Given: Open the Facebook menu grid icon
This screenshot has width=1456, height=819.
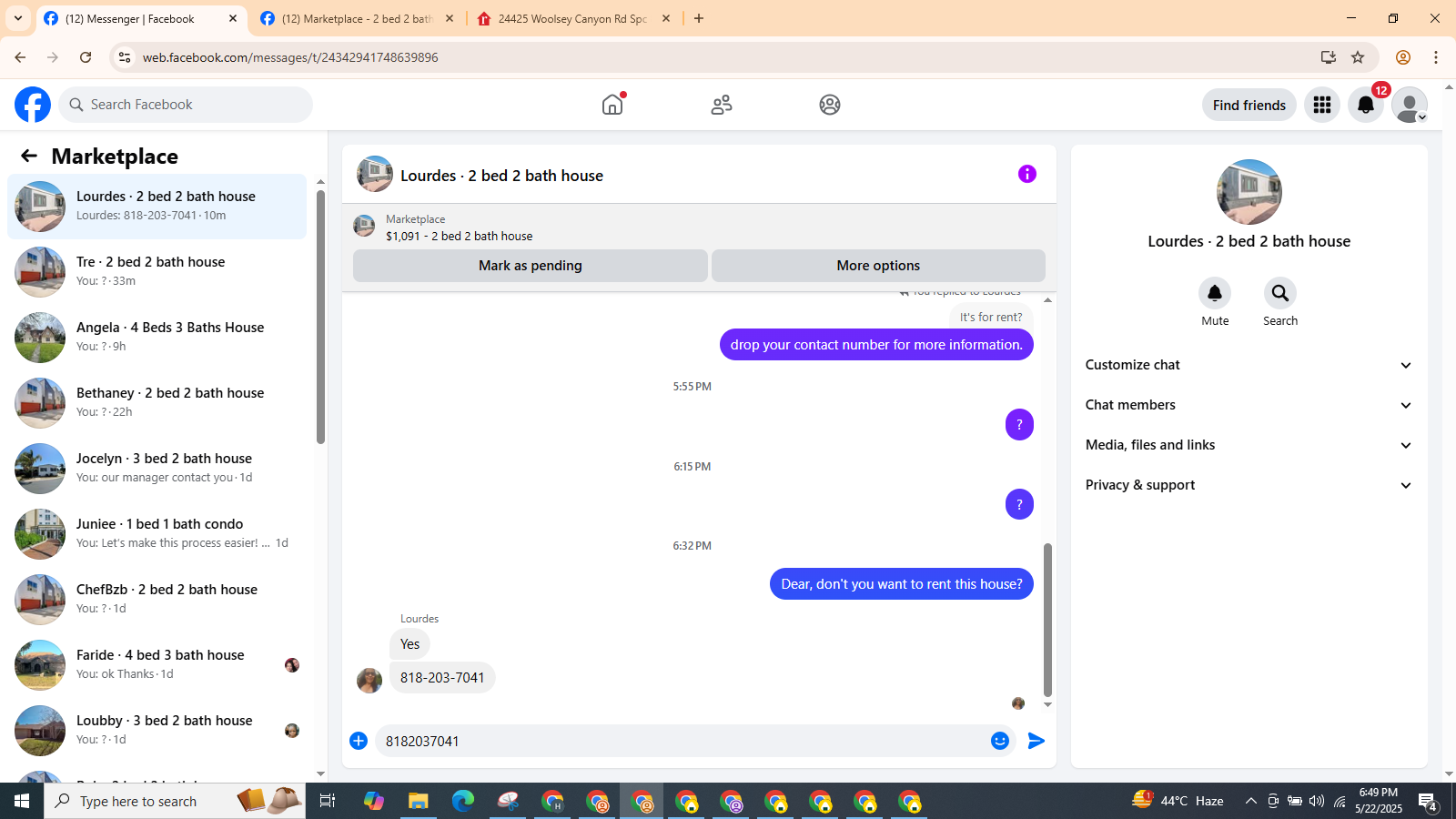Looking at the screenshot, I should [1322, 105].
